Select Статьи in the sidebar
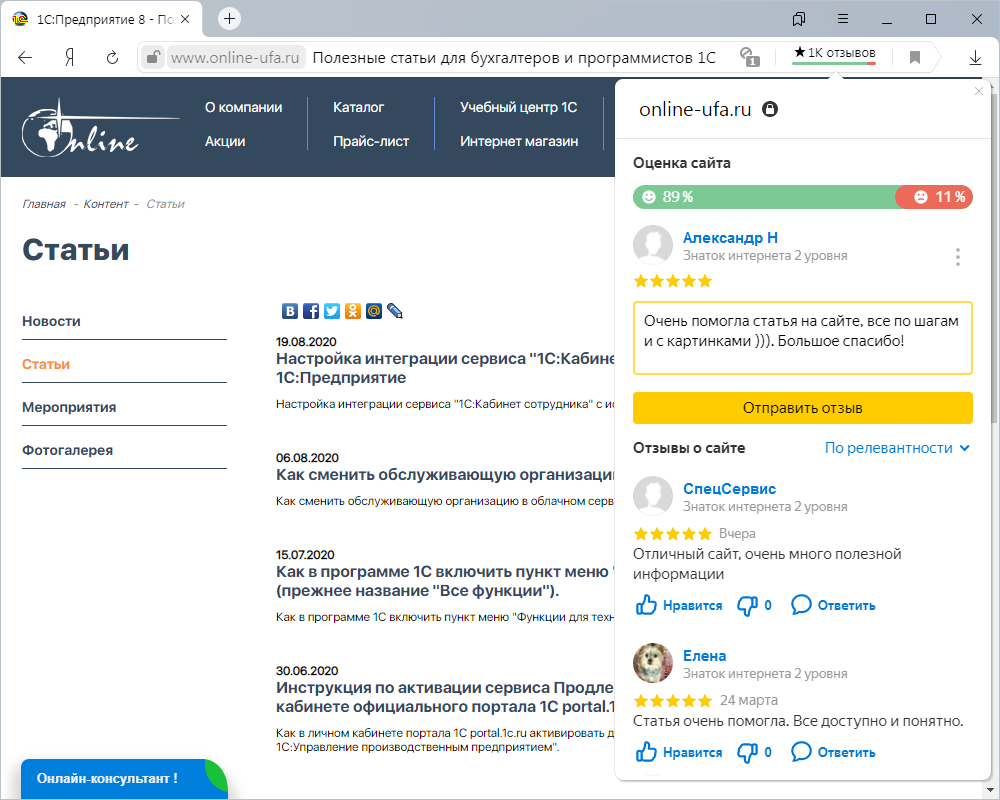This screenshot has width=1000, height=800. [46, 364]
